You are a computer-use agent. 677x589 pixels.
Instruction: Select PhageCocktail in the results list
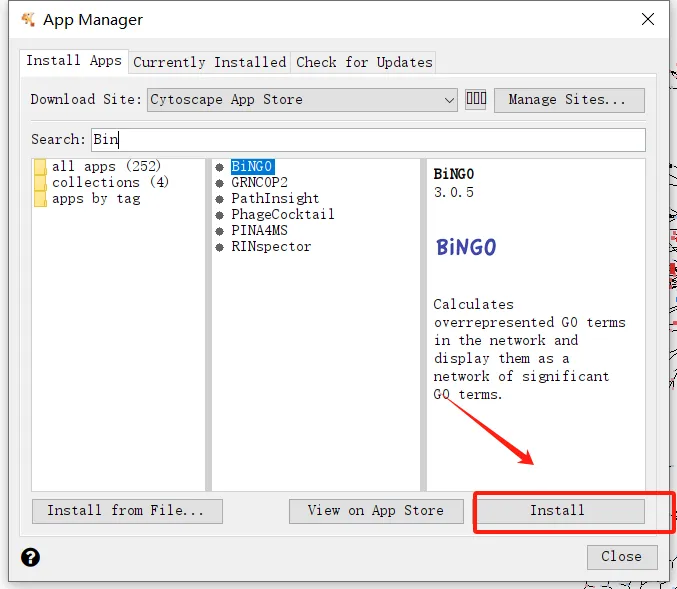click(x=283, y=215)
